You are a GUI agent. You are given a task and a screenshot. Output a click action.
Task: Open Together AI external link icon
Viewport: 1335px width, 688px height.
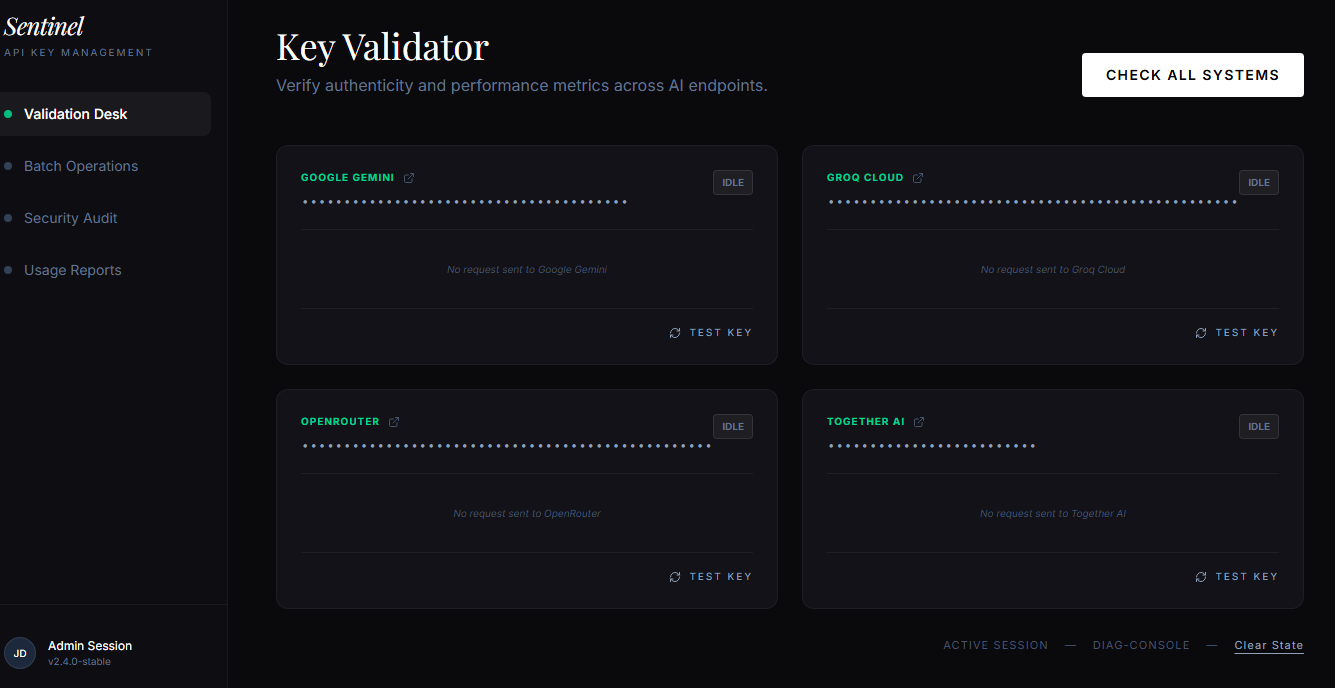coord(919,422)
